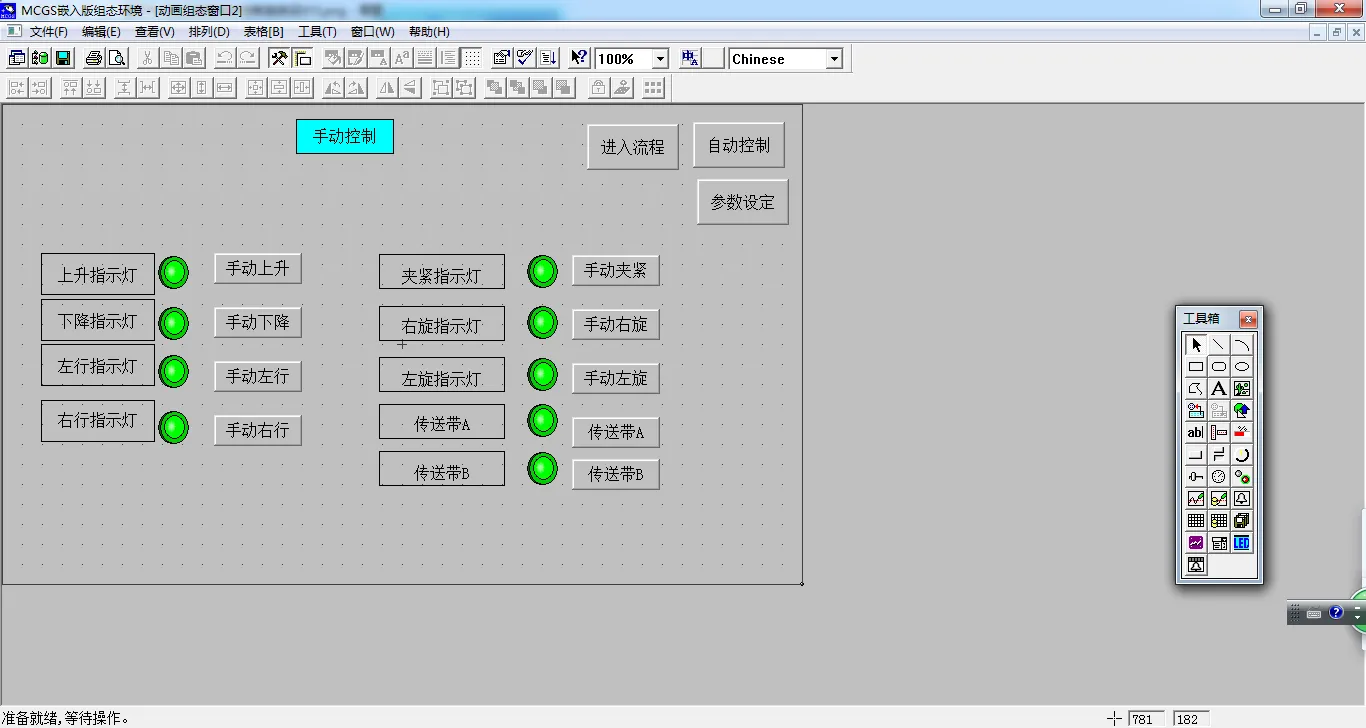This screenshot has height=728, width=1366.
Task: Select the Free Table tool in the toolbox
Action: tap(1196, 521)
